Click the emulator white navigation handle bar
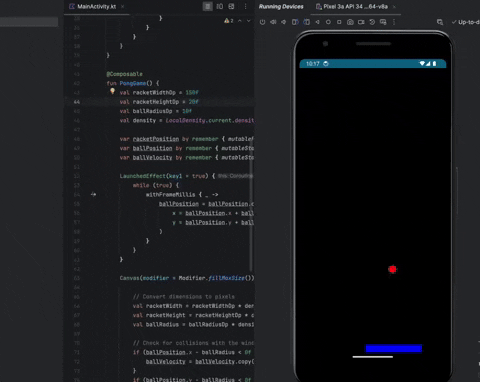480x382 pixels. tap(373, 357)
